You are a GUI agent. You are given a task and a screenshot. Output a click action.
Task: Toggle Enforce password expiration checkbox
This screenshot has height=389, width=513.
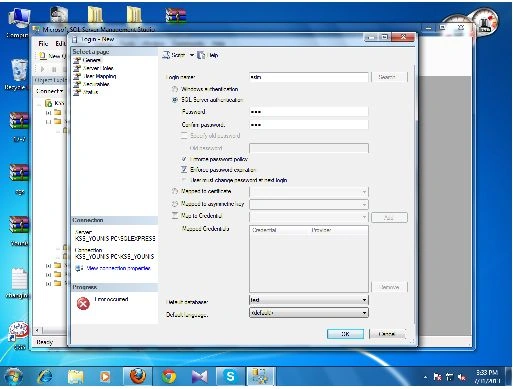point(184,170)
